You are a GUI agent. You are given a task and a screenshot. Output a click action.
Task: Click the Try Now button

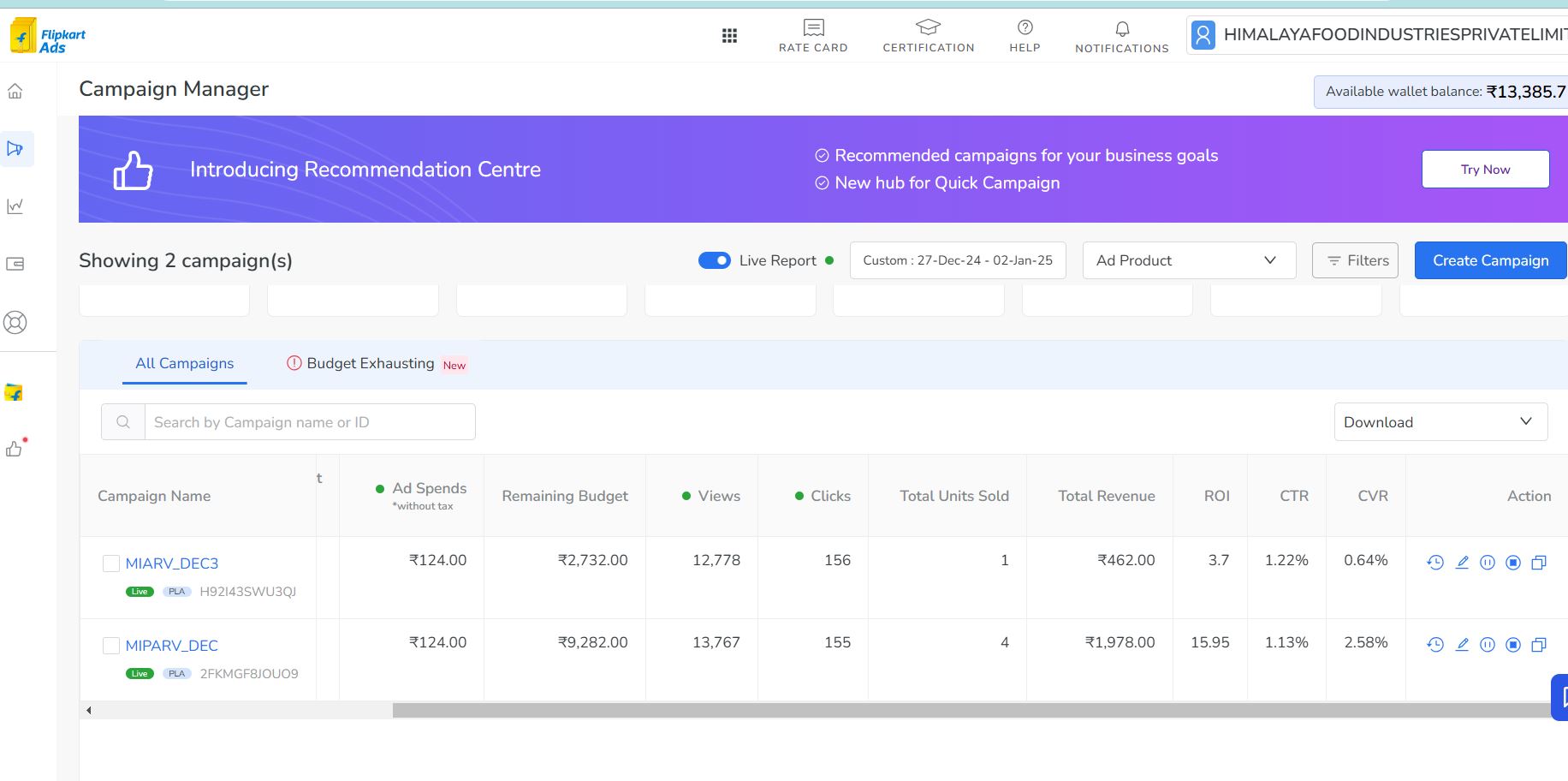point(1486,170)
